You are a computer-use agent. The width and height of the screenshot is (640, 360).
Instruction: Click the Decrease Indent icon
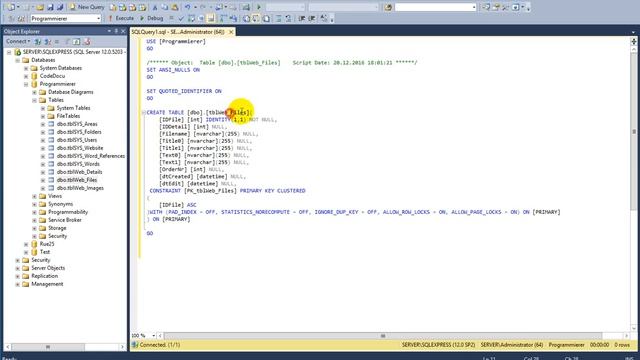click(302, 18)
